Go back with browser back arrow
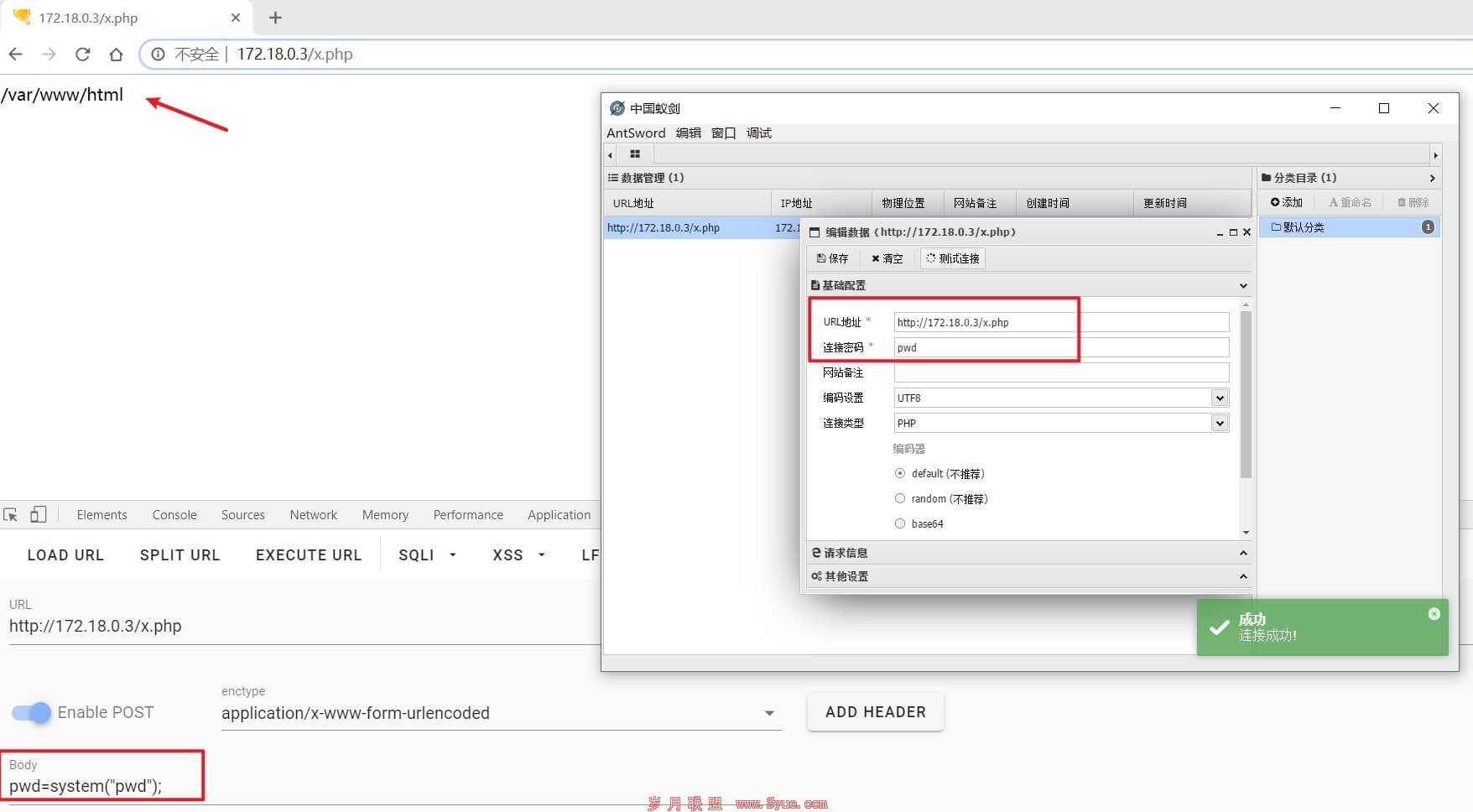The width and height of the screenshot is (1473, 812). pyautogui.click(x=15, y=55)
